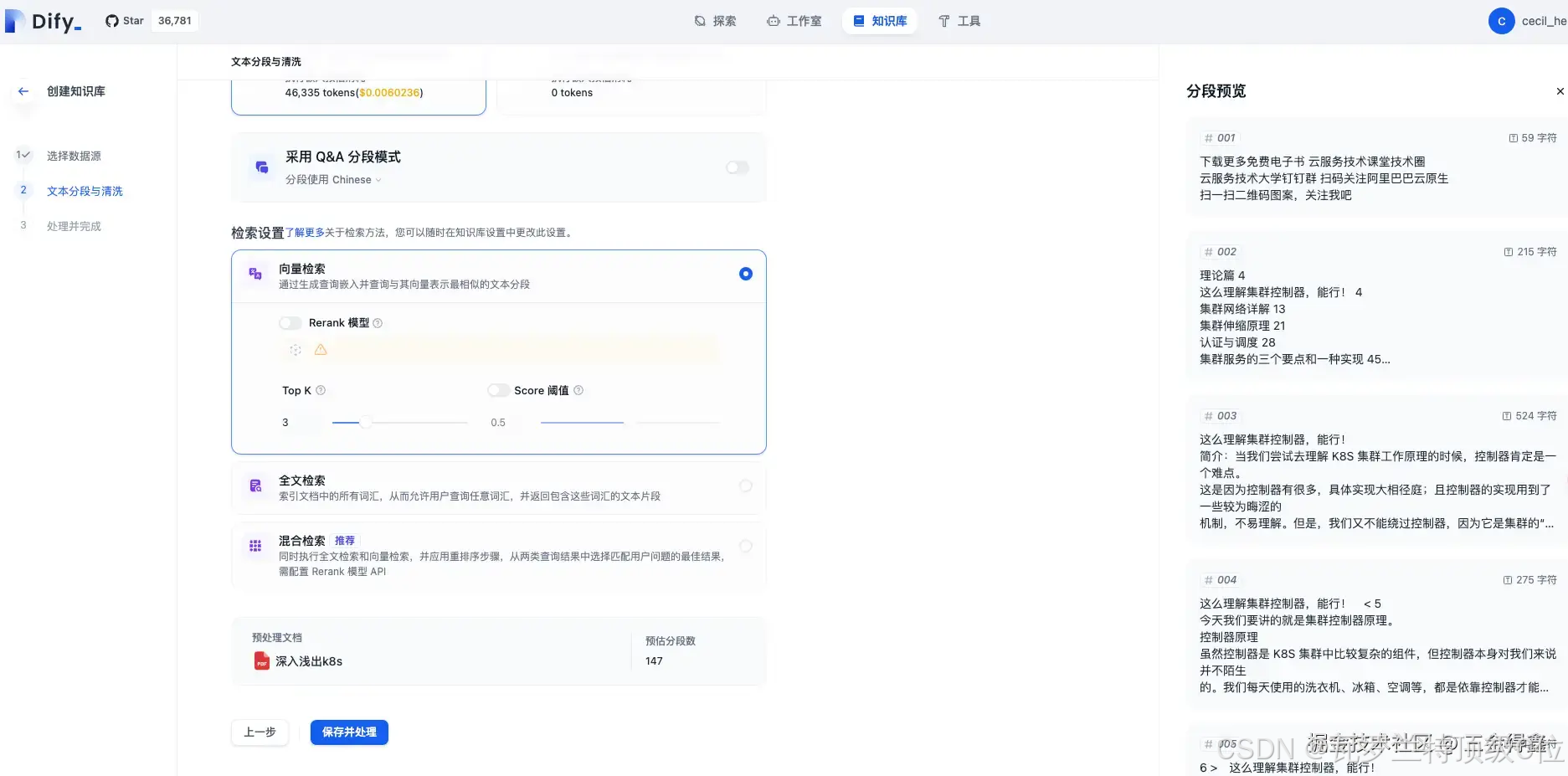The height and width of the screenshot is (776, 1568).
Task: Click the 59 字符 count icon
Action: point(1514,138)
